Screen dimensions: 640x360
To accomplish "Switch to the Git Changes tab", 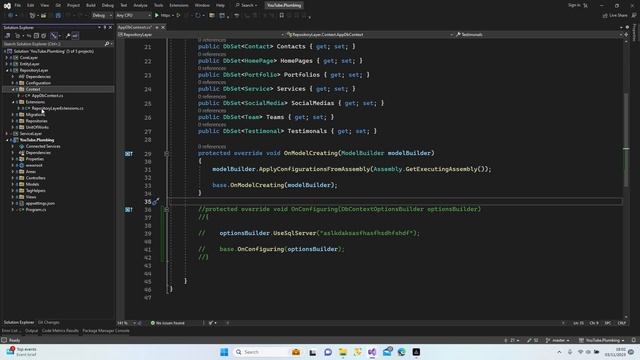I will coord(49,322).
